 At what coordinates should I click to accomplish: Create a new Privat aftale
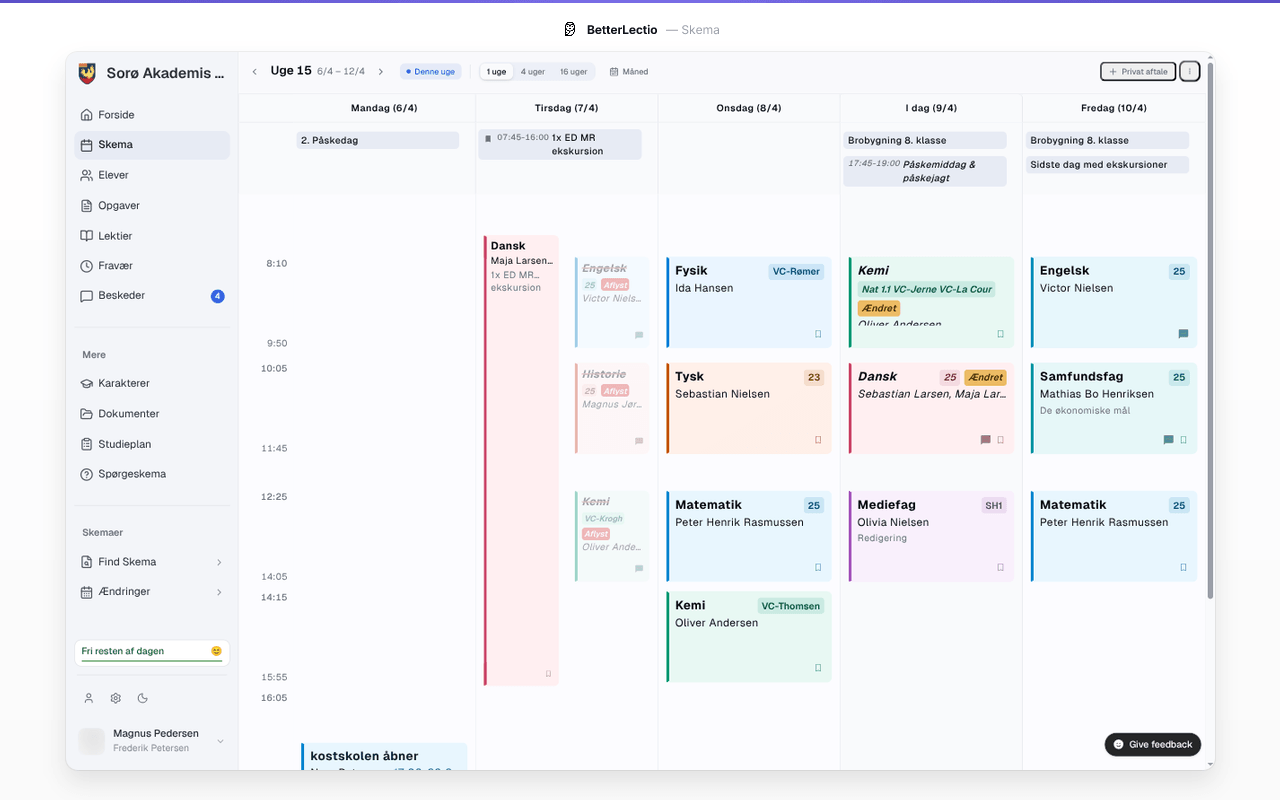click(x=1138, y=72)
